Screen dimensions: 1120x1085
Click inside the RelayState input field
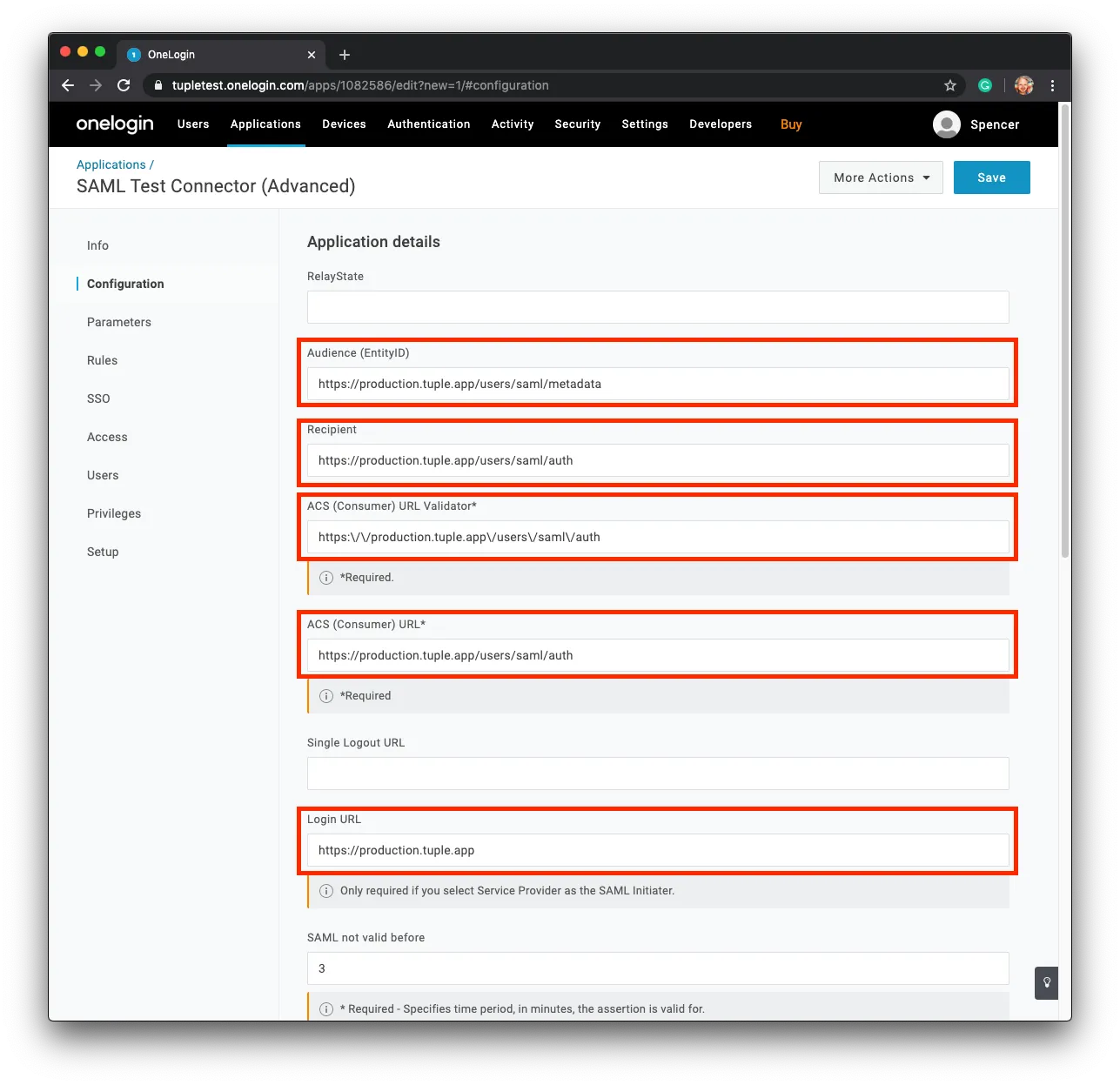[x=657, y=306]
